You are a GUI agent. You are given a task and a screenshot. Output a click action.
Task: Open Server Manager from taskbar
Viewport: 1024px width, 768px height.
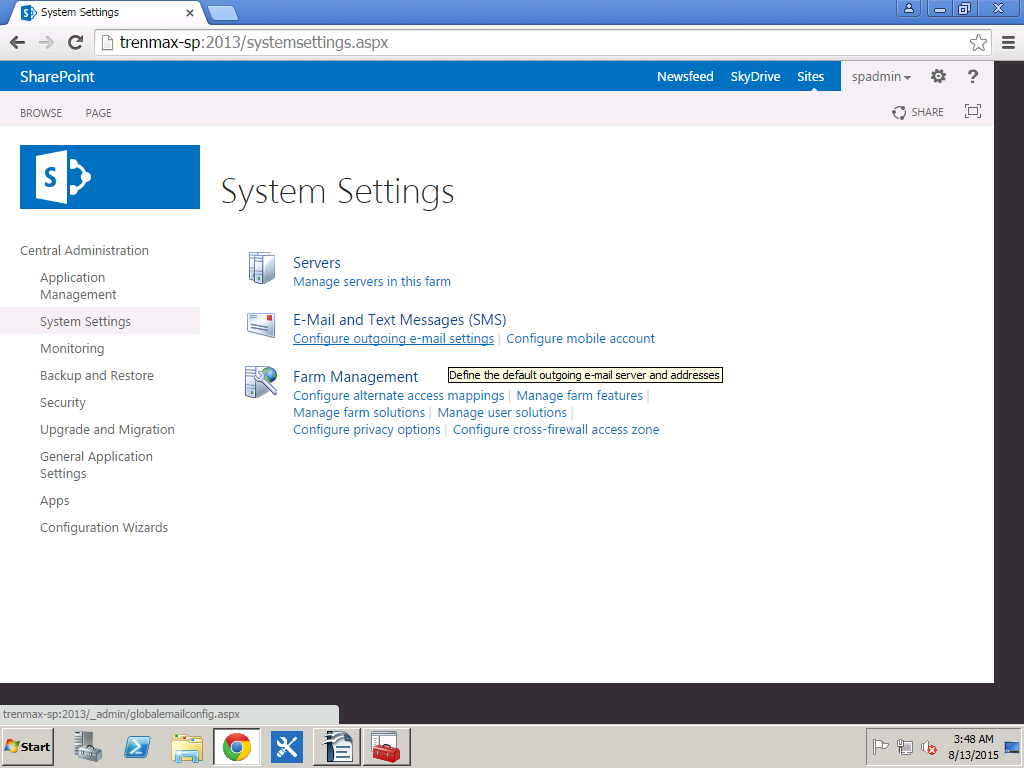[88, 746]
